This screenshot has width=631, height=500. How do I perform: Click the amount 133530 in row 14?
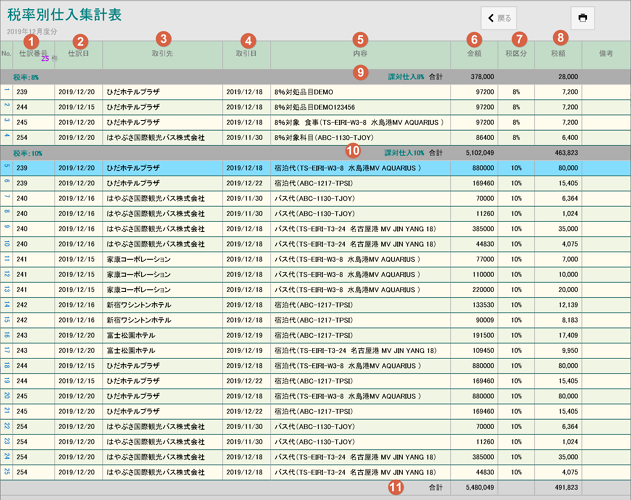click(x=483, y=305)
